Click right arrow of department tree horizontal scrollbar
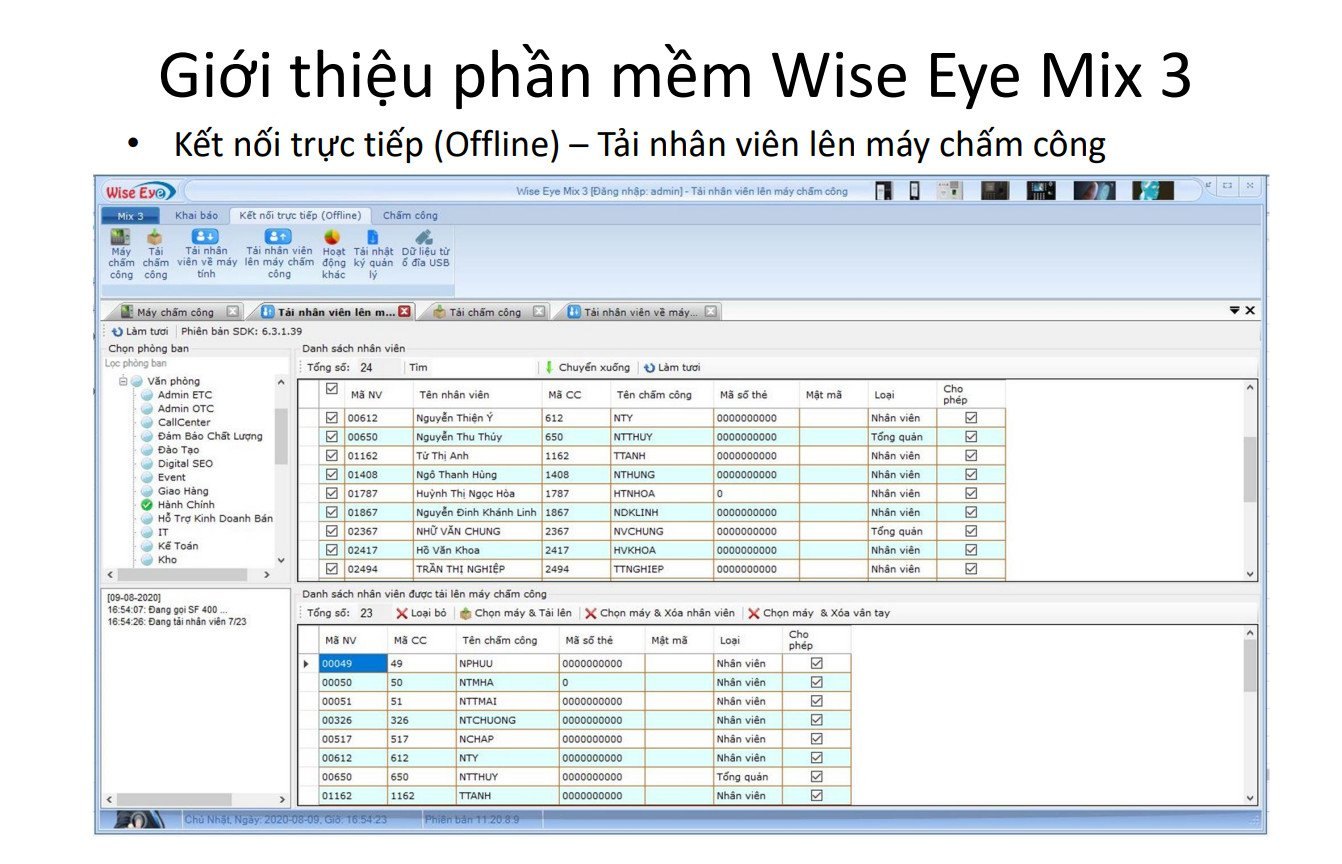Viewport: 1342px width, 864px height. pyautogui.click(x=266, y=575)
